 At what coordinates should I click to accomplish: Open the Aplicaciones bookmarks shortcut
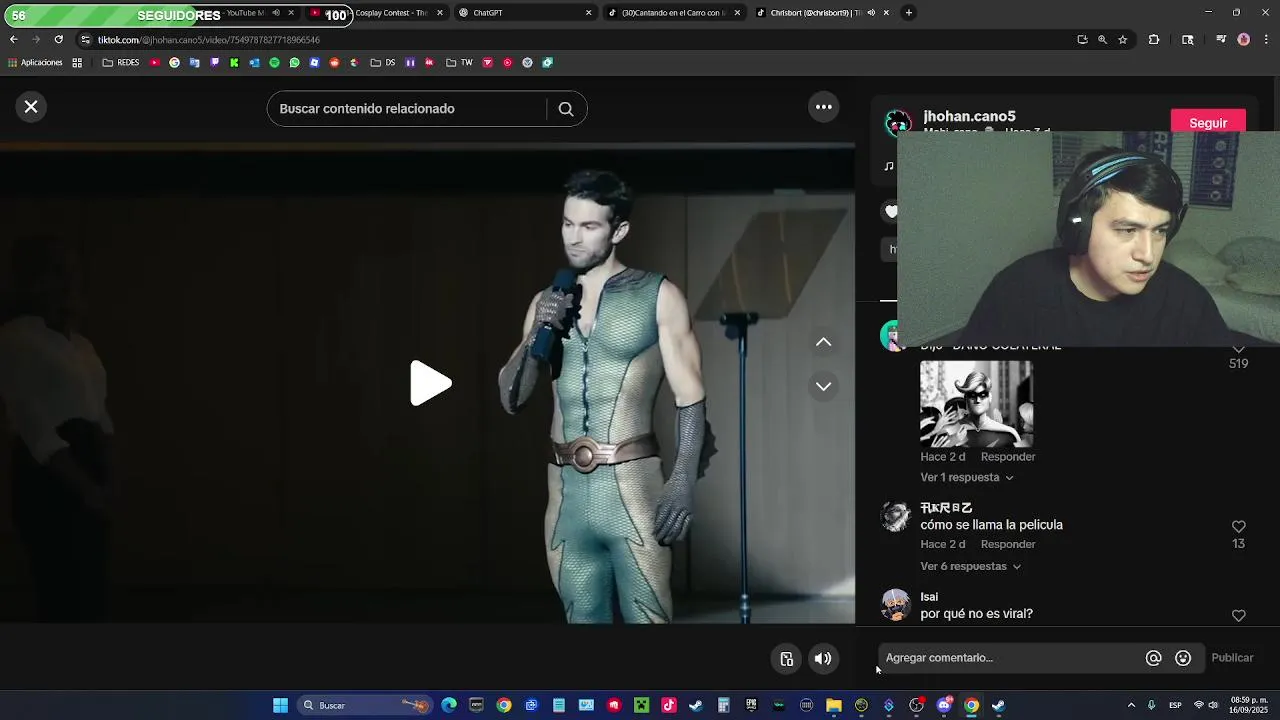[x=35, y=62]
